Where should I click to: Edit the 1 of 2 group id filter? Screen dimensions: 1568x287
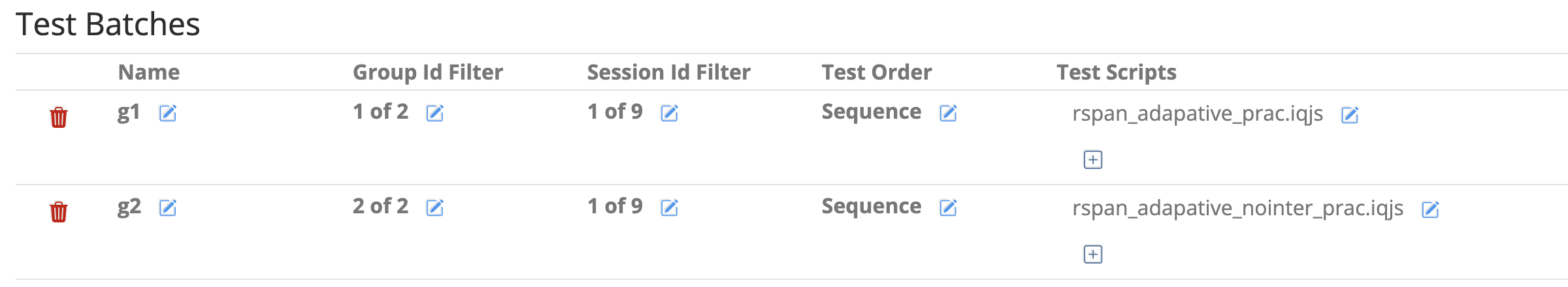[x=435, y=113]
